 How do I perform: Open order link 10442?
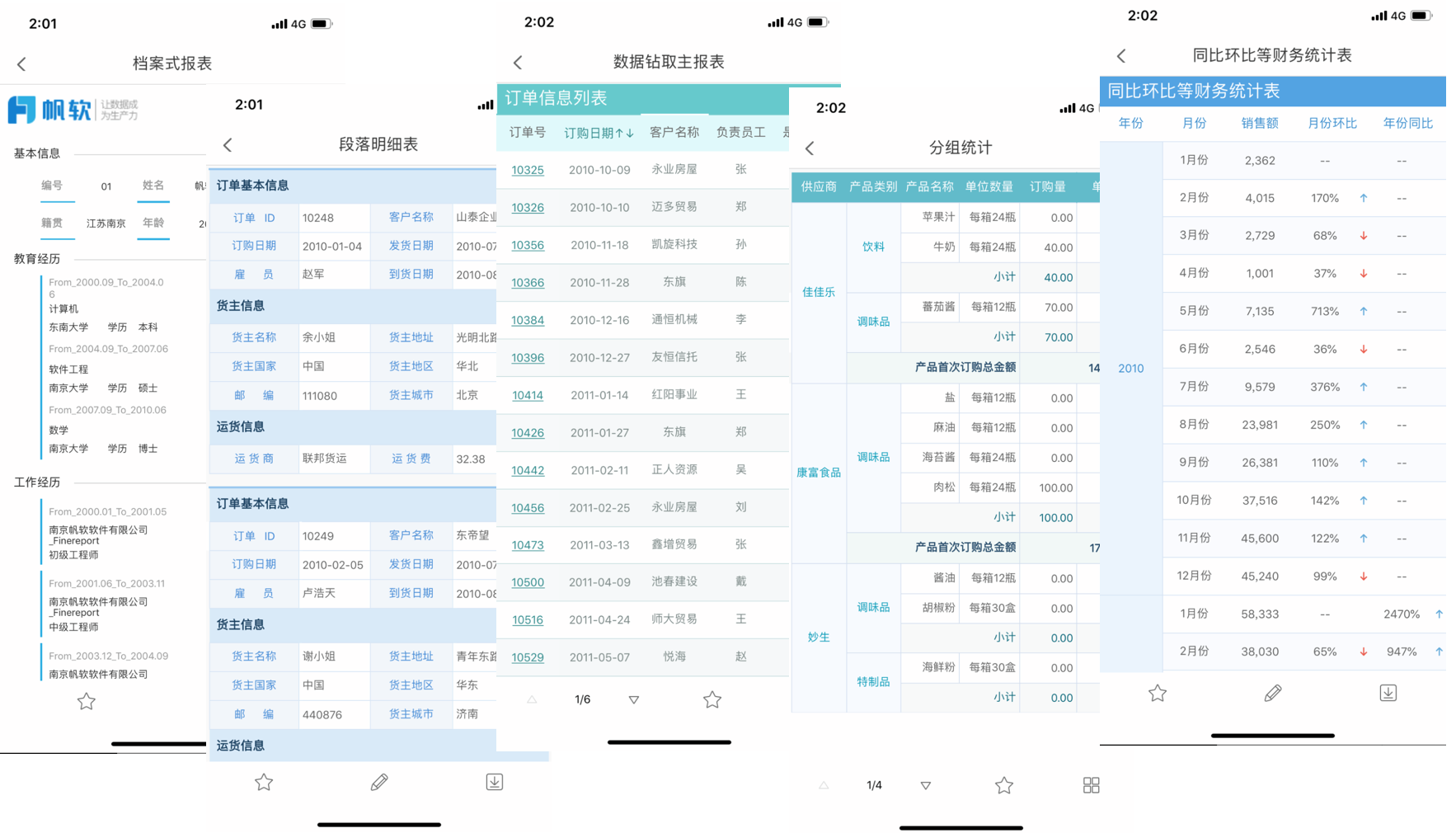528,470
